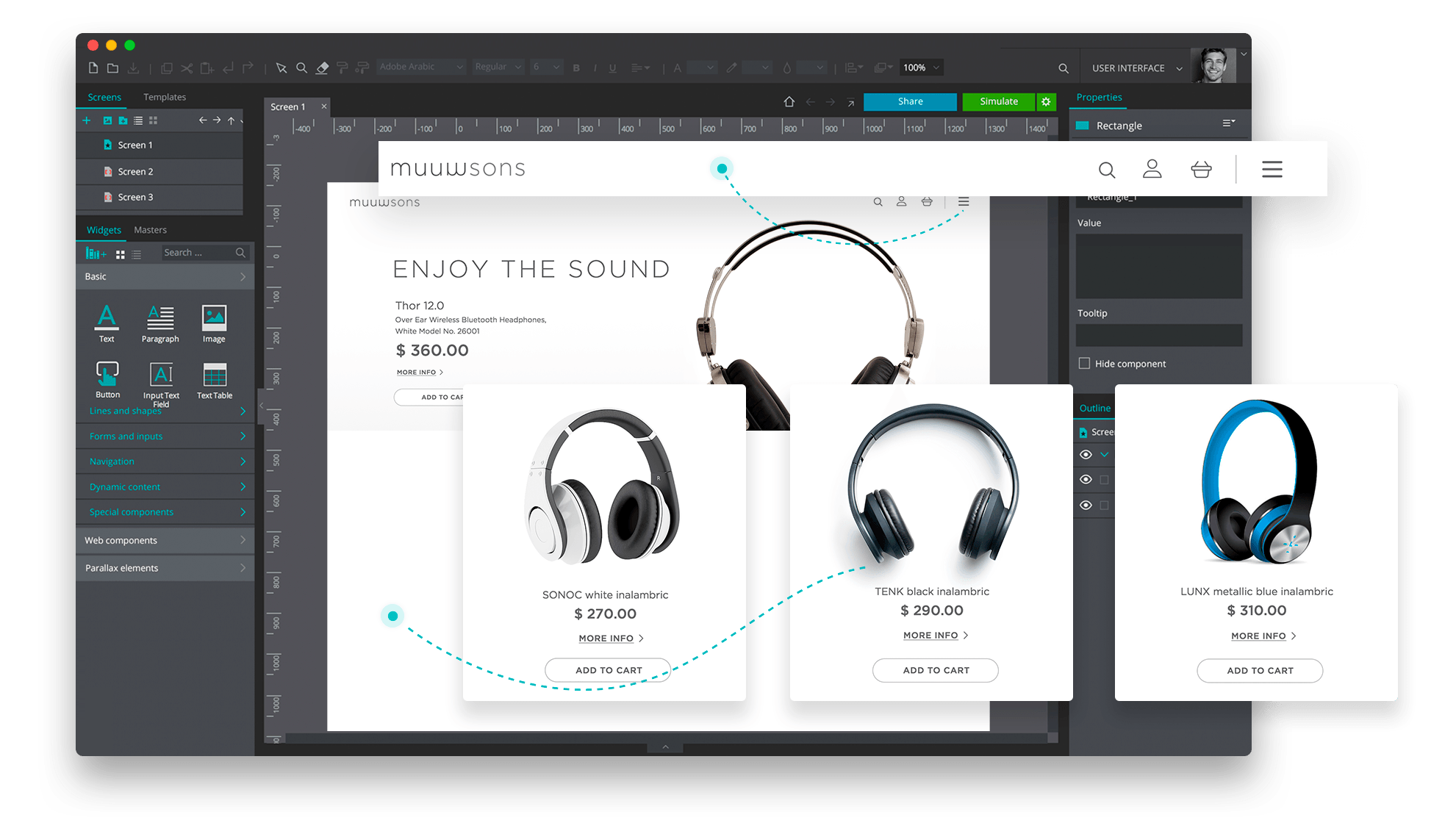Select the eraser tool in toolbar
Screen dimensions: 1456x834
322,68
